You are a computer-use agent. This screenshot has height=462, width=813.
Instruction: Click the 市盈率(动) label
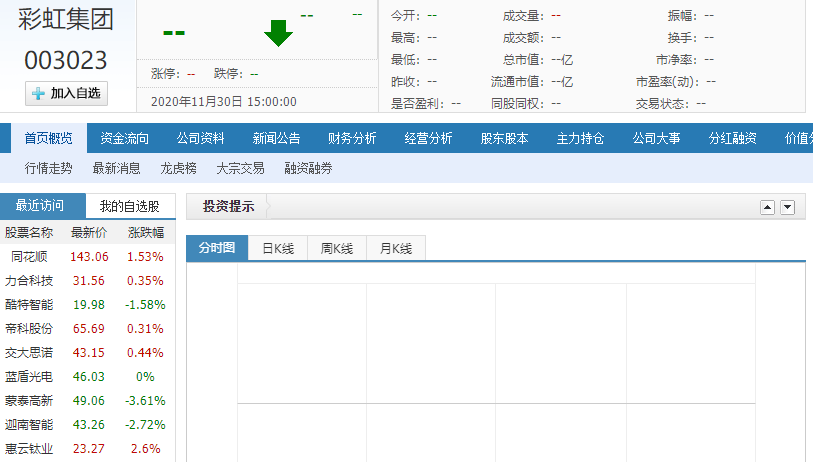[x=668, y=82]
